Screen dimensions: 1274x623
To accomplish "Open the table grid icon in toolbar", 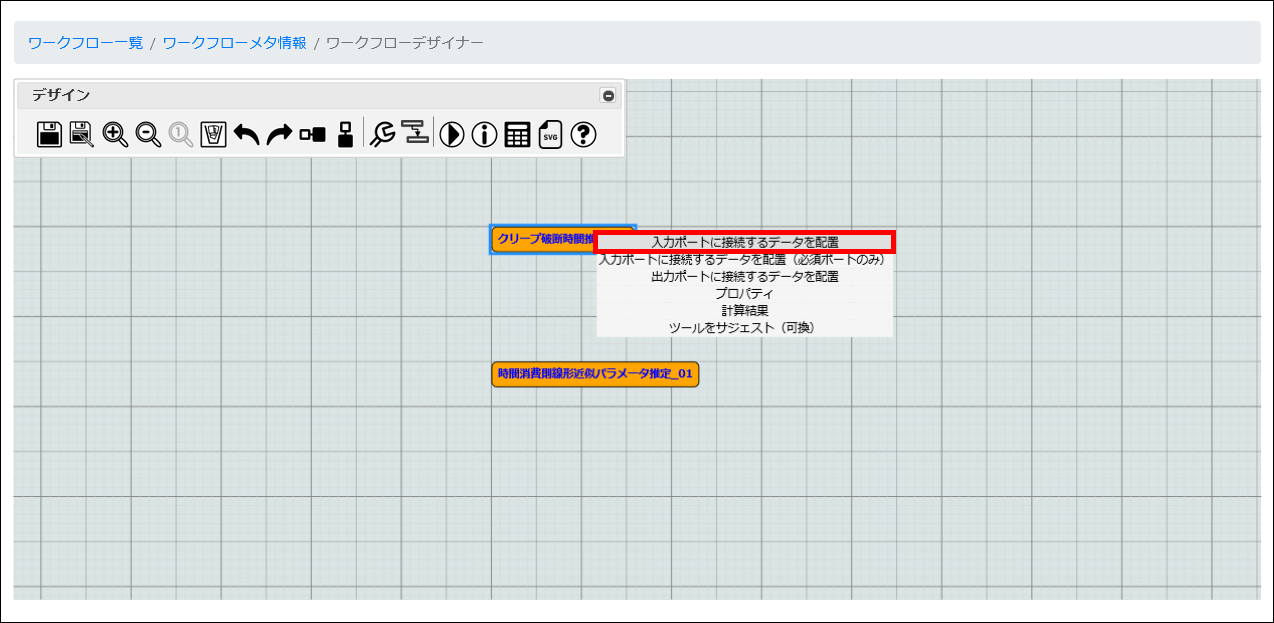I will pyautogui.click(x=517, y=134).
